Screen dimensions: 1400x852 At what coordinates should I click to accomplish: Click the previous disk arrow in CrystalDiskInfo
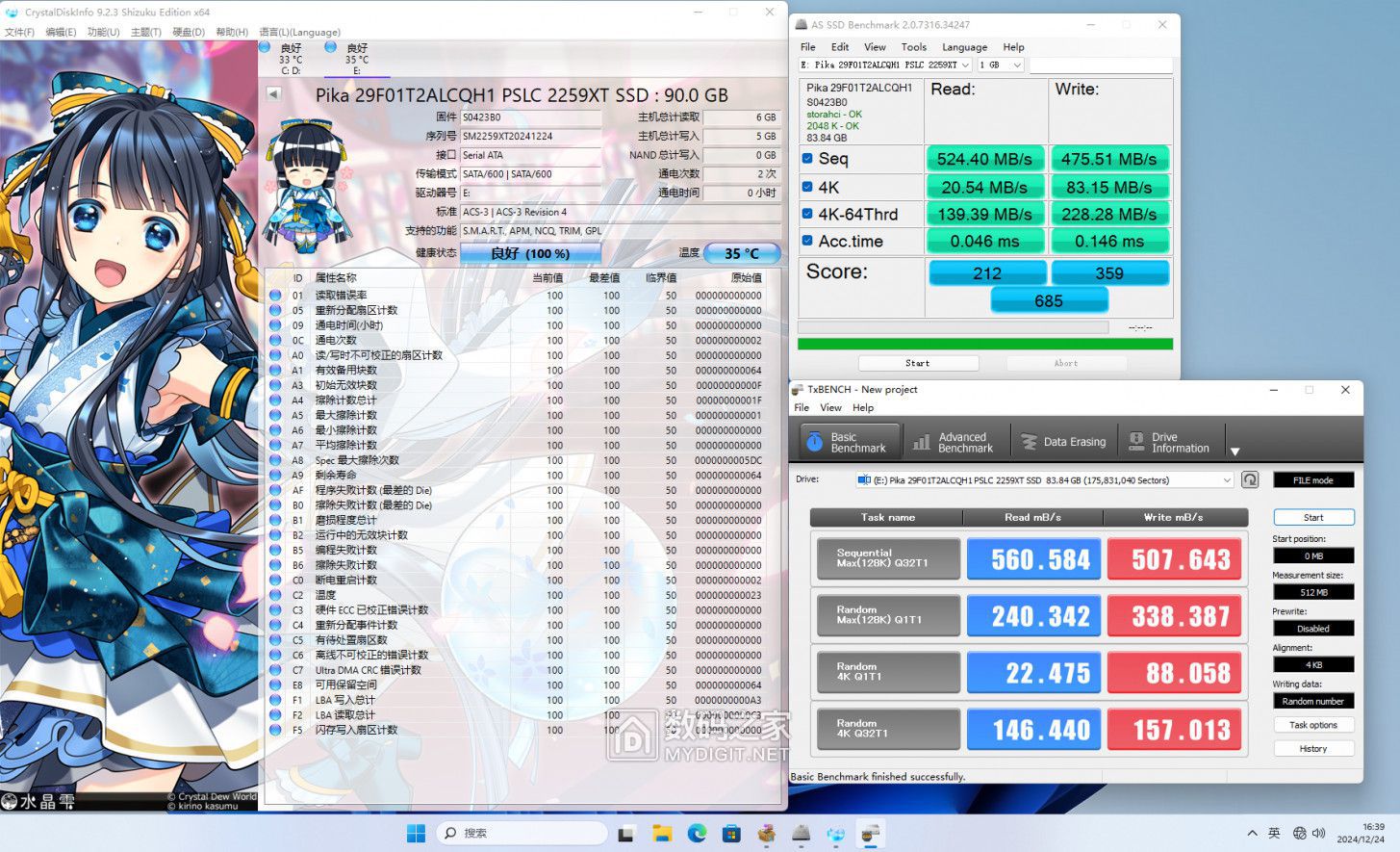tap(274, 94)
